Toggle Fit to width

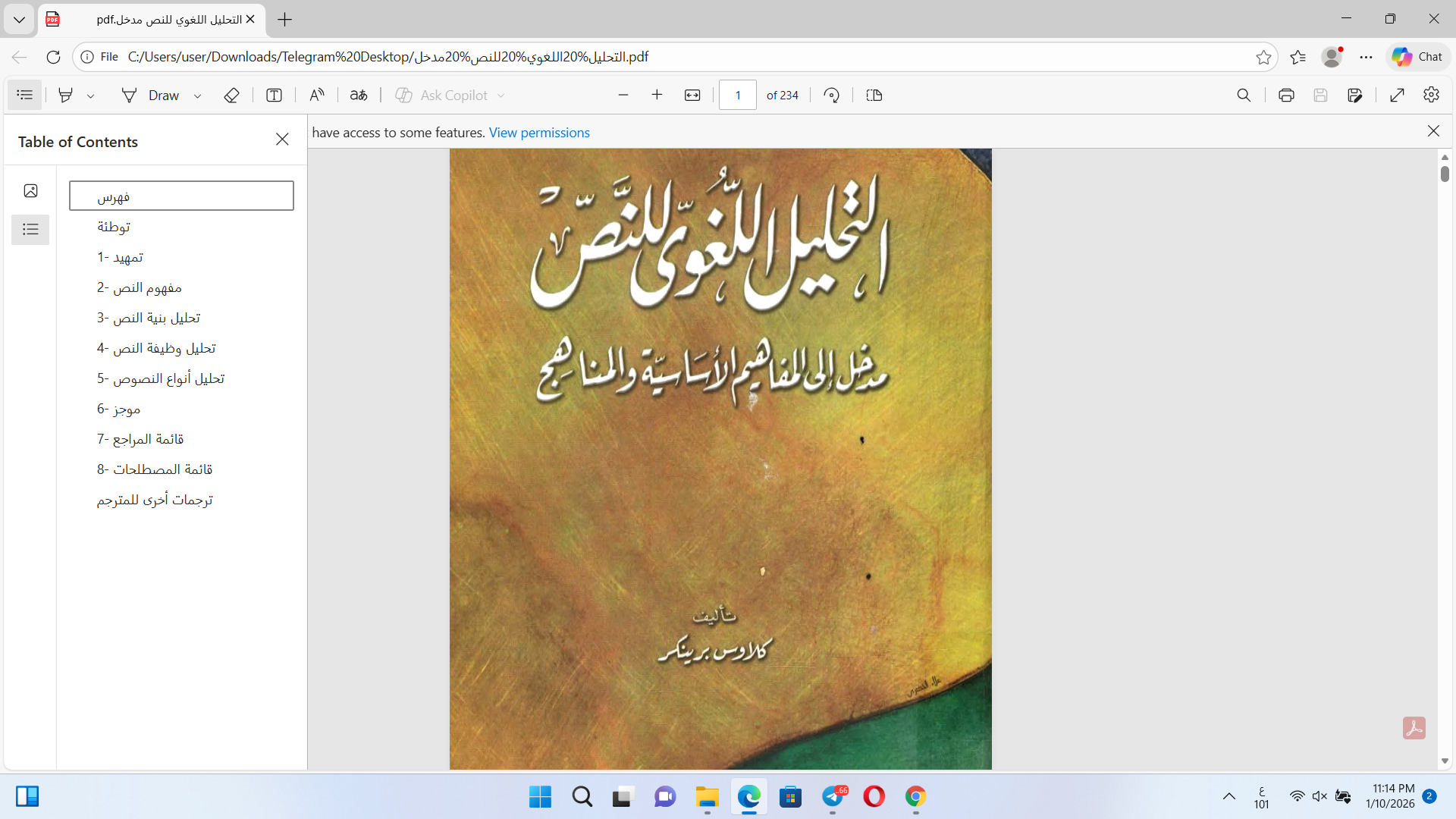692,96
